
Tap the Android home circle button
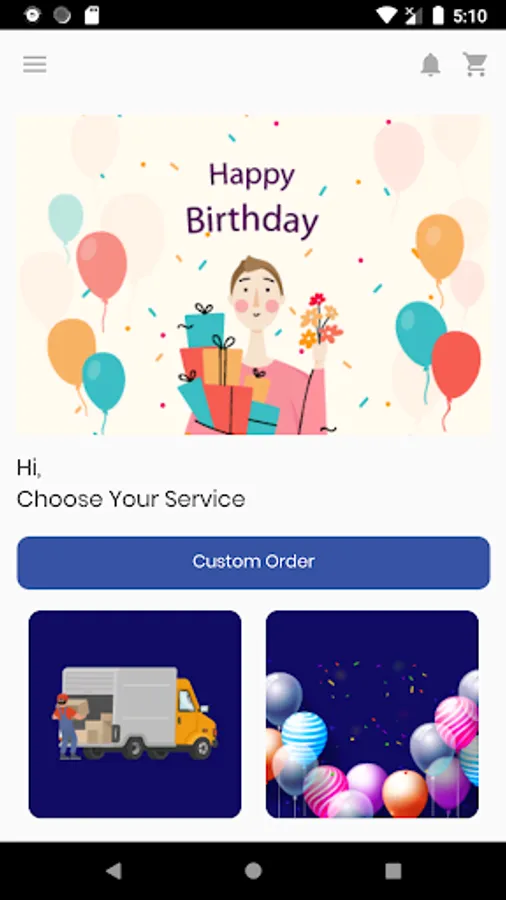[253, 871]
